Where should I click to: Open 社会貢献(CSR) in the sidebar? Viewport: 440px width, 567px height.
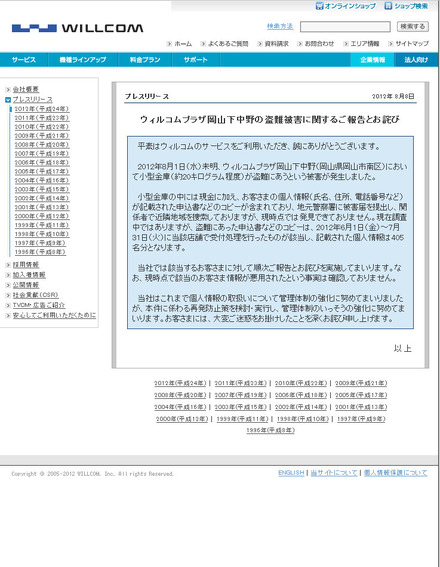[35, 295]
